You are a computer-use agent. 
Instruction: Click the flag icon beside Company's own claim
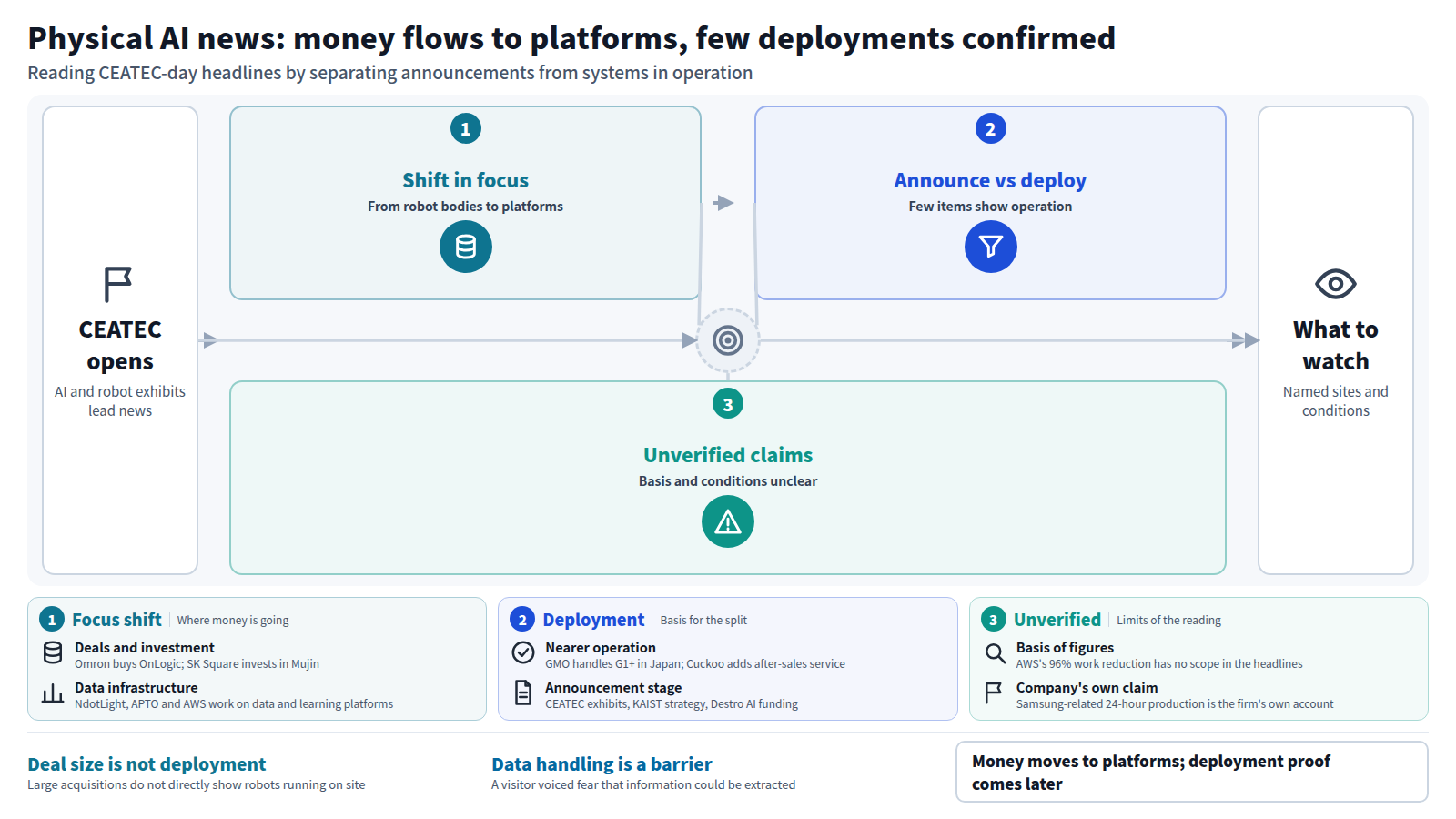click(994, 693)
